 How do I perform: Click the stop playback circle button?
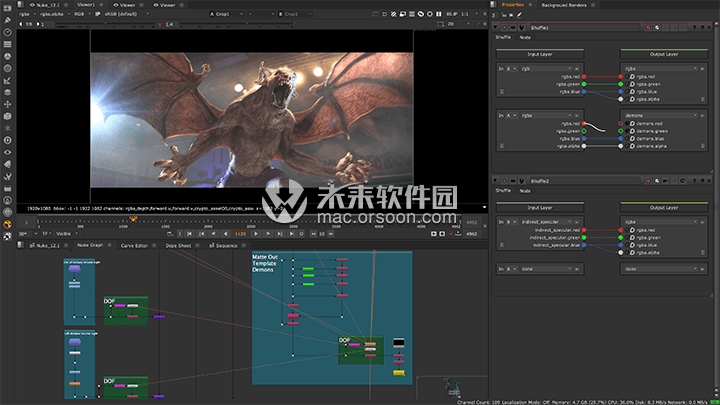[x=302, y=234]
